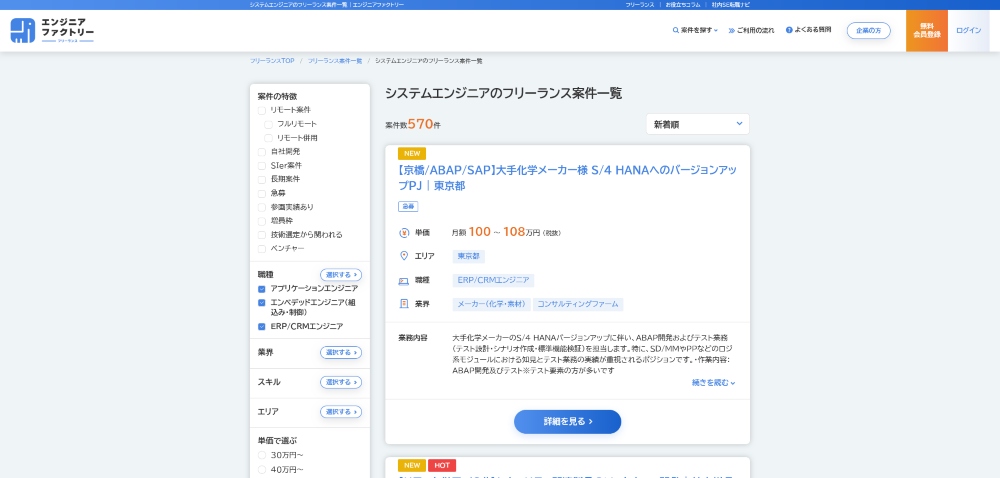Click the yellow NEW badge on the SAP listing
Screen dimensions: 1000x478
(x=412, y=154)
